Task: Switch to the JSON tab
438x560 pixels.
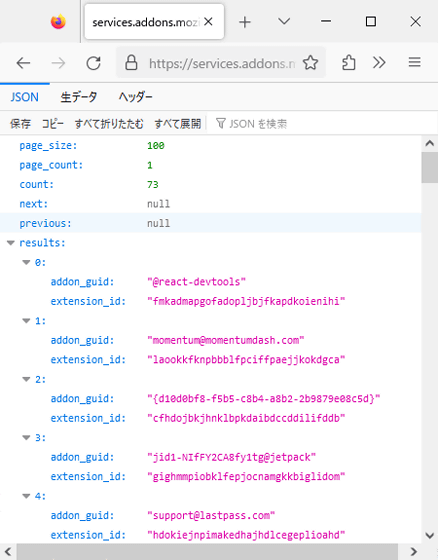Action: pos(24,97)
